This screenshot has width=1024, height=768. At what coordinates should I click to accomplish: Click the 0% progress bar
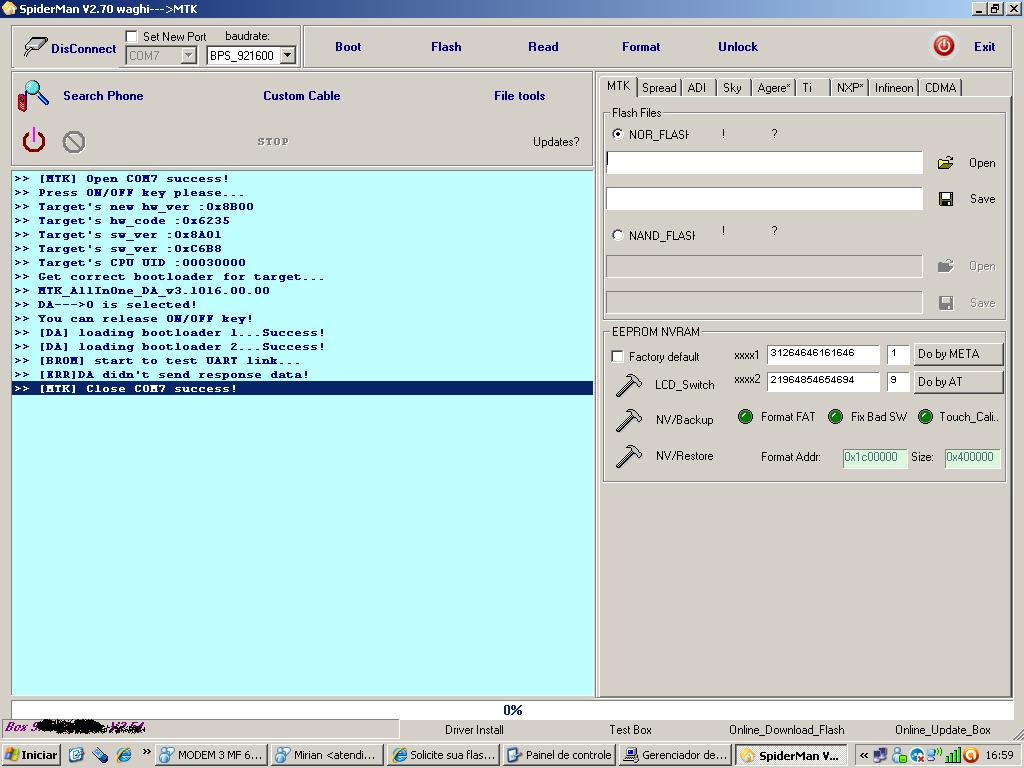tap(512, 709)
